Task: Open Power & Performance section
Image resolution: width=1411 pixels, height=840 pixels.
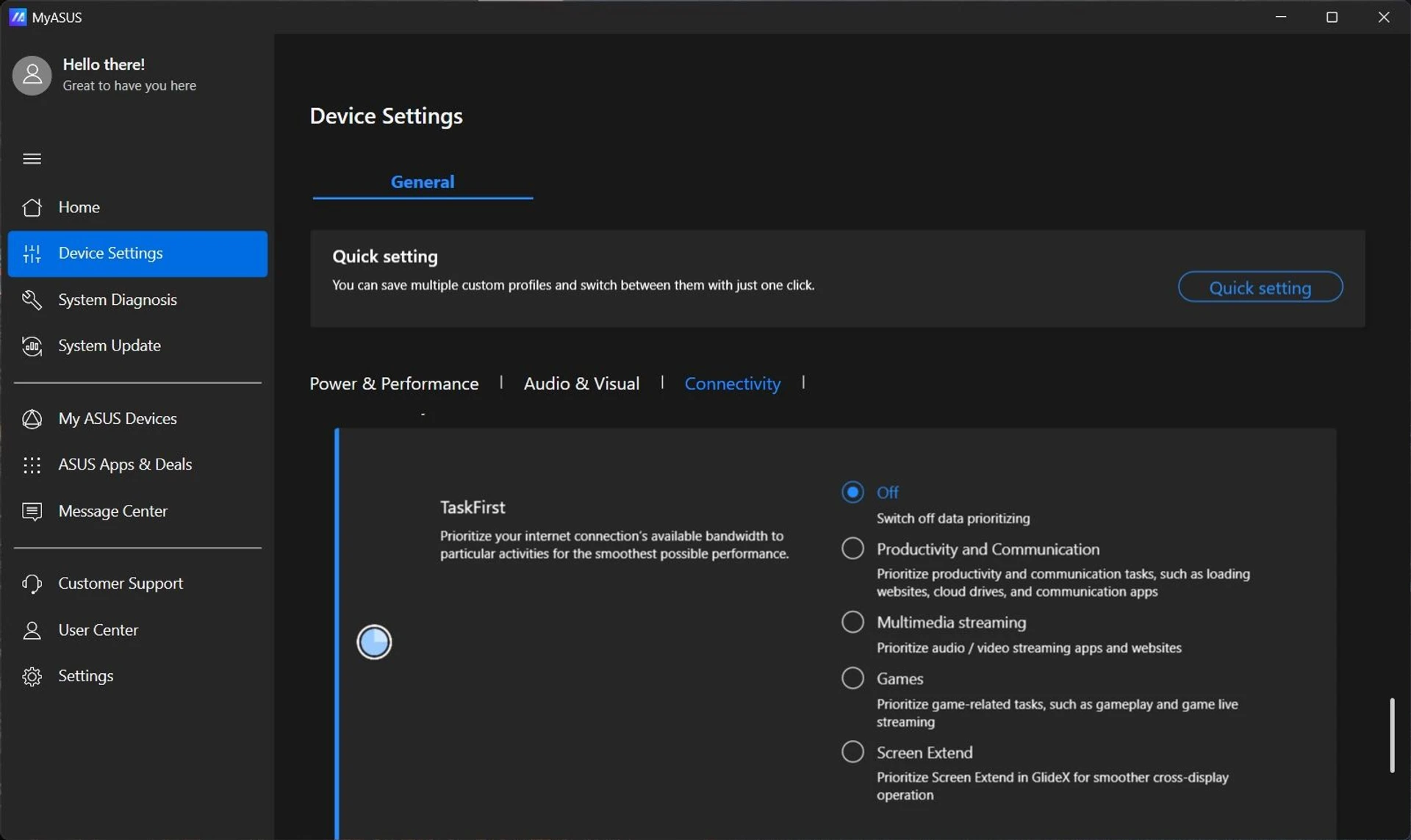Action: click(x=394, y=384)
